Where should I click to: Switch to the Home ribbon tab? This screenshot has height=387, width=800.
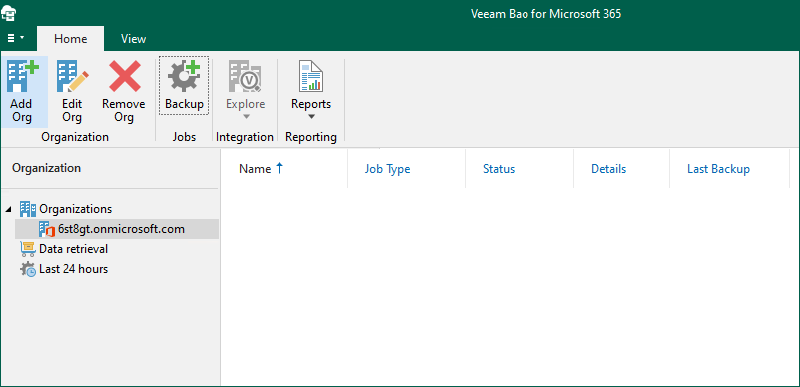point(70,39)
